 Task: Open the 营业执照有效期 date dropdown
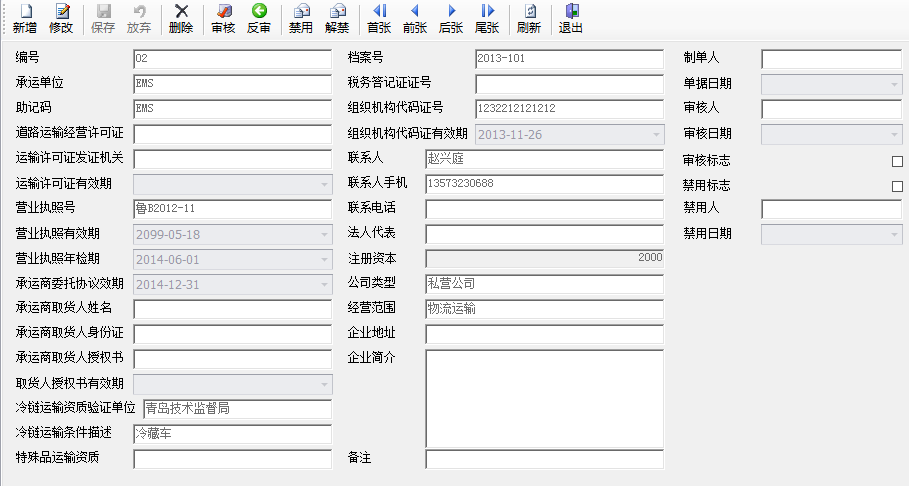click(x=325, y=235)
